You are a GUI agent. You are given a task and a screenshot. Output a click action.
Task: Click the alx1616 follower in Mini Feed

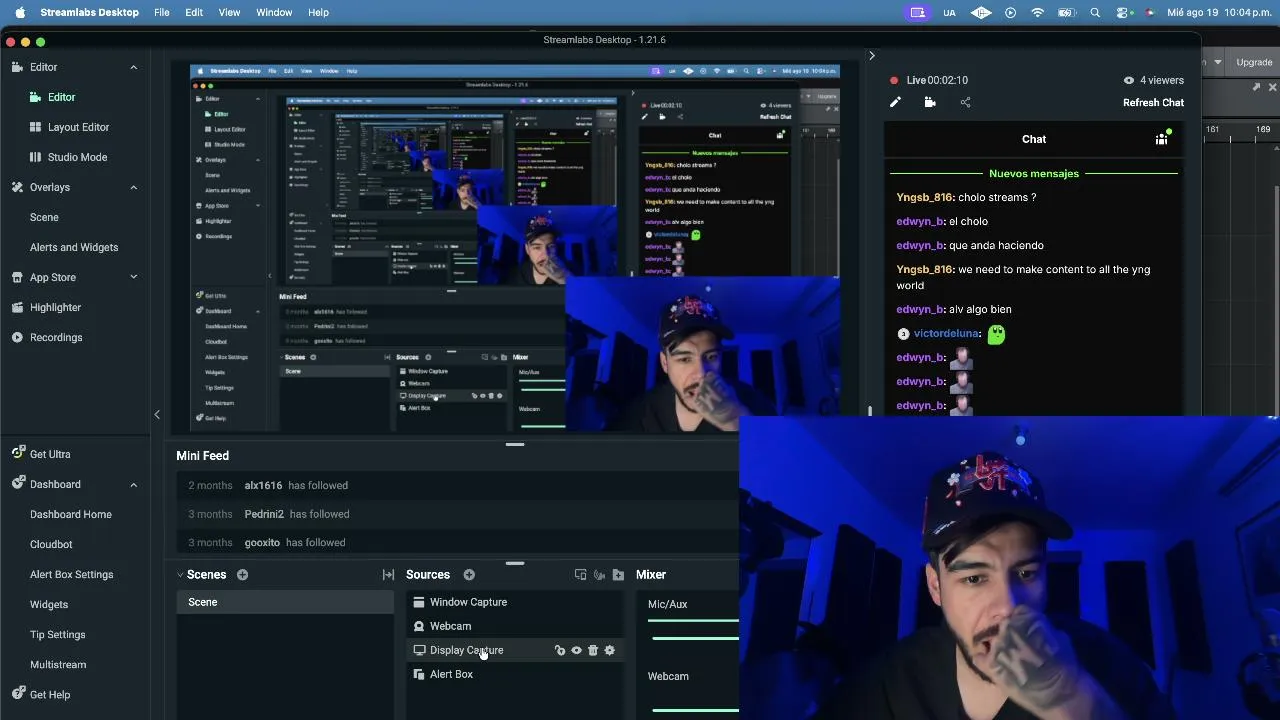pyautogui.click(x=263, y=485)
